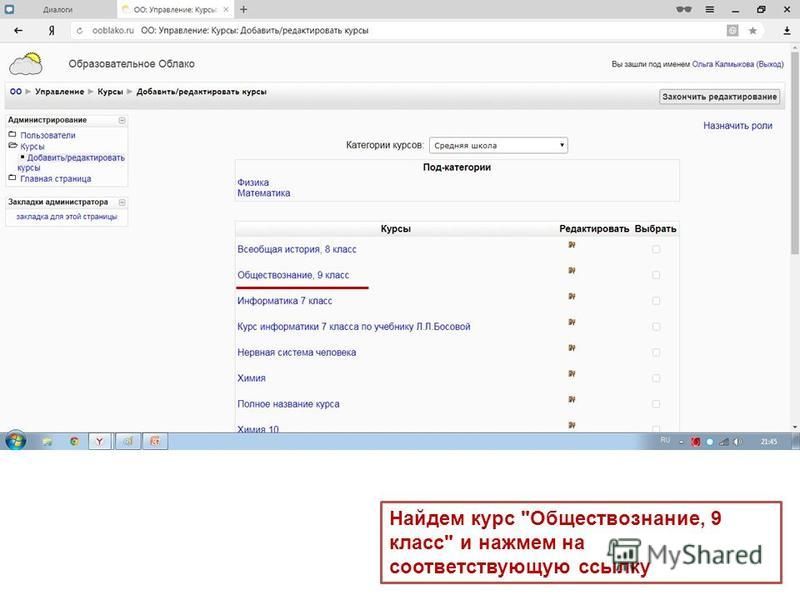
Task: Focus the browser address bar
Action: [398, 31]
